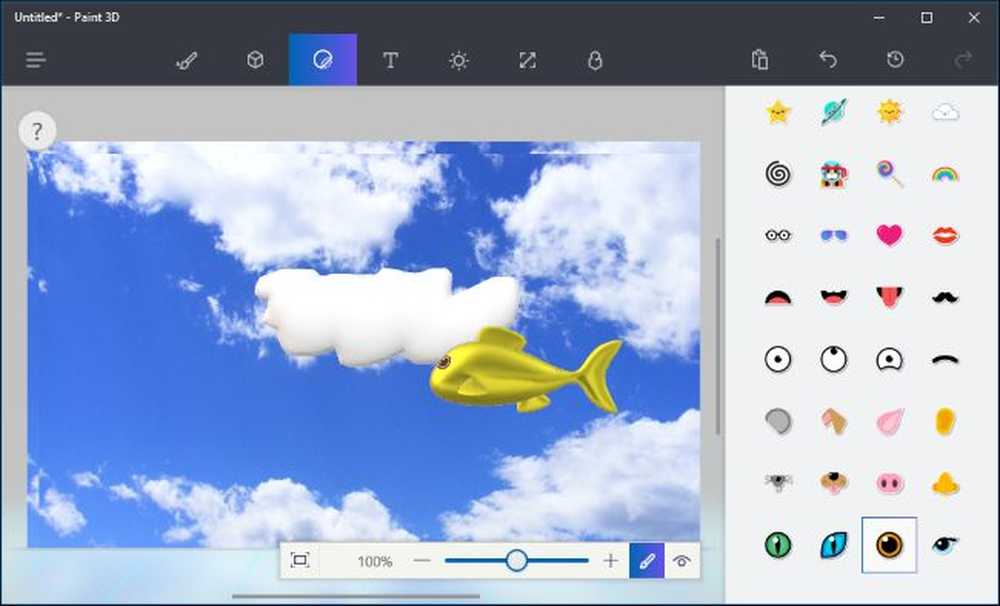Viewport: 1000px width, 606px height.
Task: Open the Remix 3D community tab
Action: (595, 60)
